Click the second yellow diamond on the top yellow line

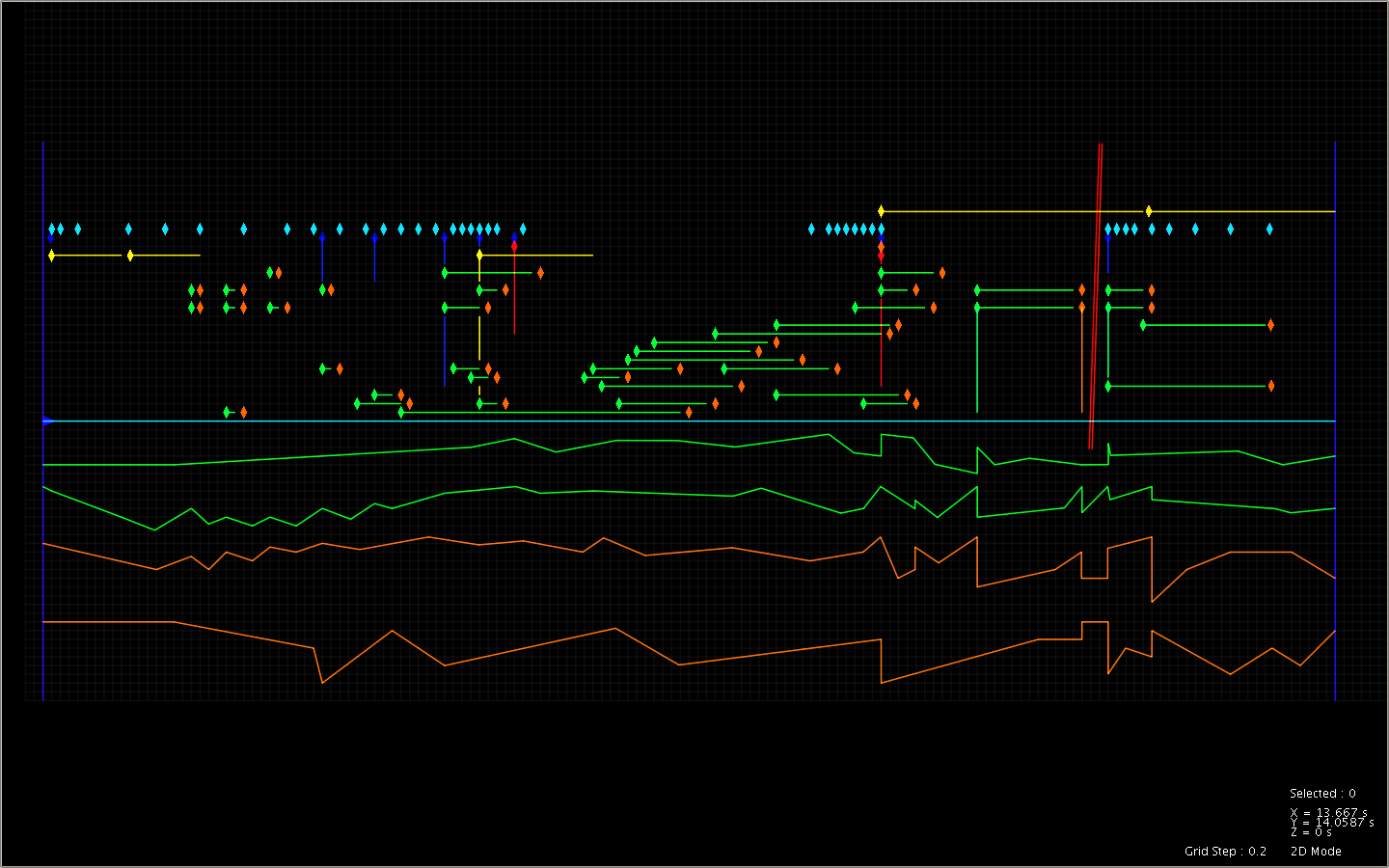(1149, 211)
